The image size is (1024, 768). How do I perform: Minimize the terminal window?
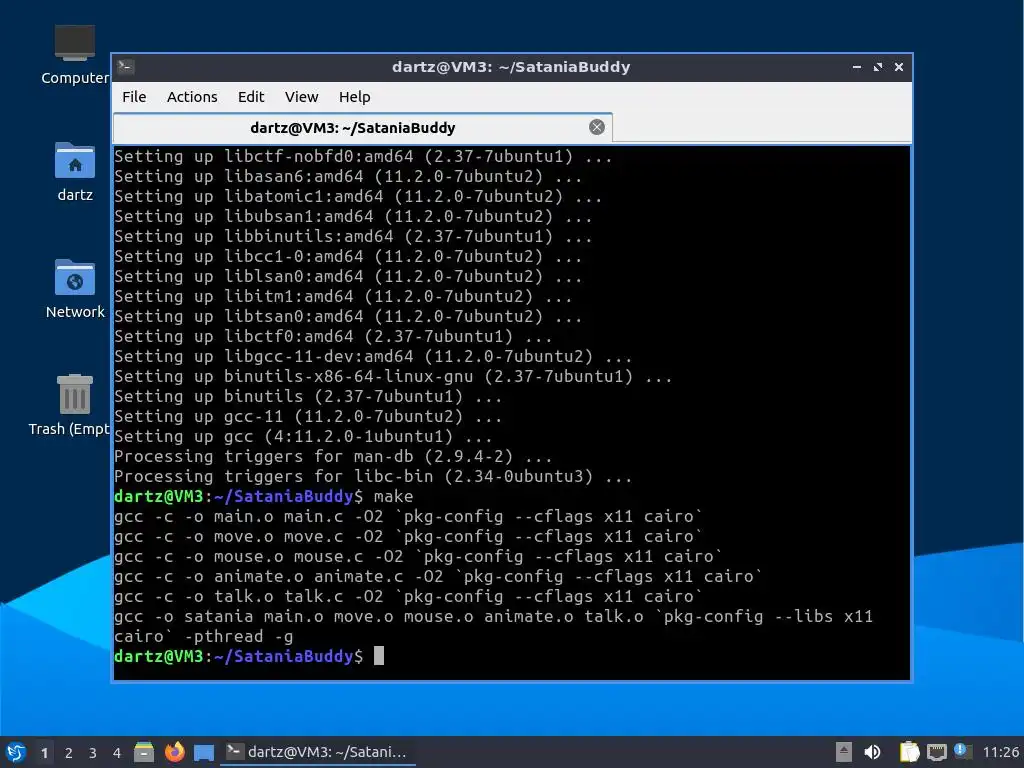pos(856,67)
